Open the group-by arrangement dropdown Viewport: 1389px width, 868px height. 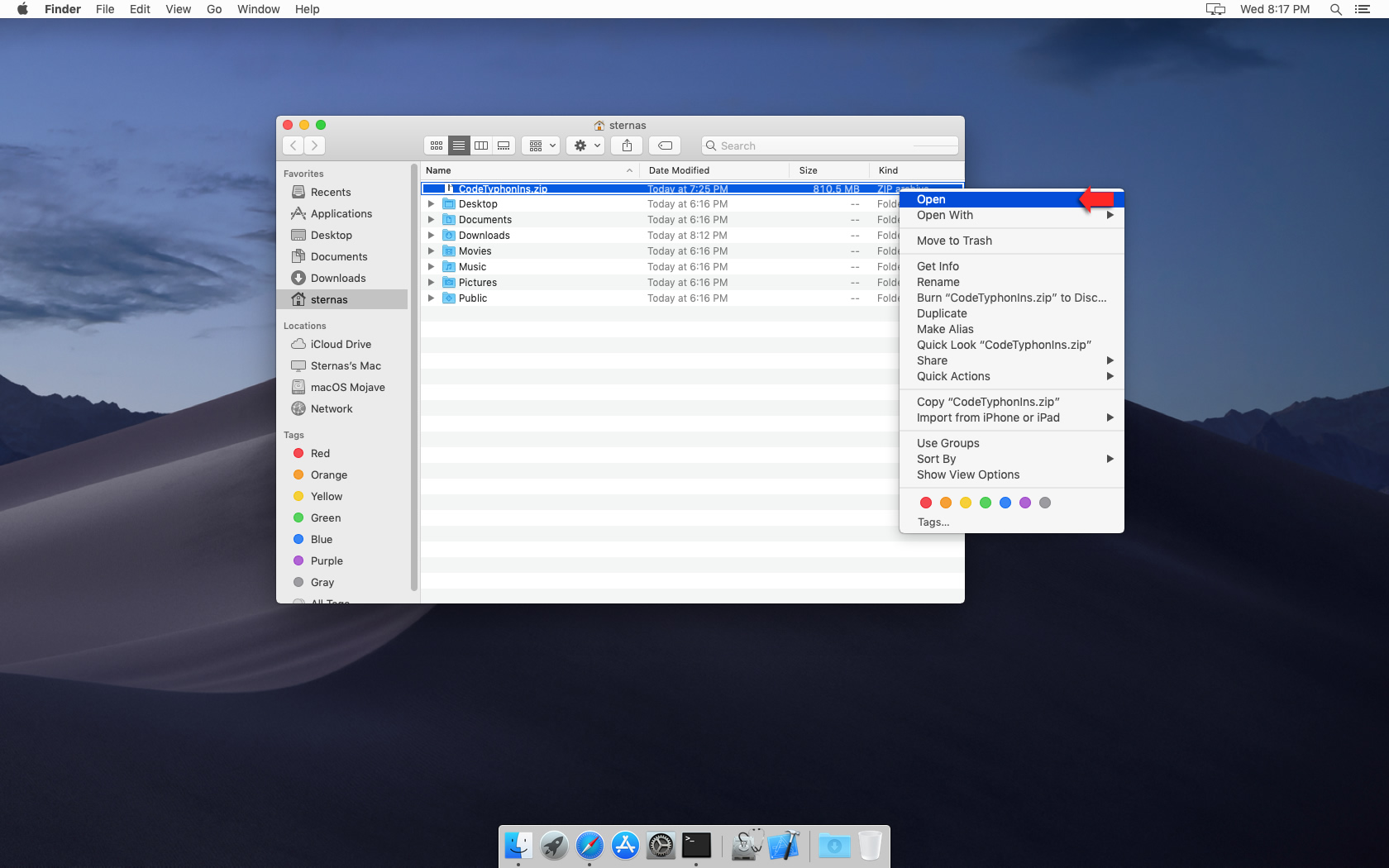542,145
